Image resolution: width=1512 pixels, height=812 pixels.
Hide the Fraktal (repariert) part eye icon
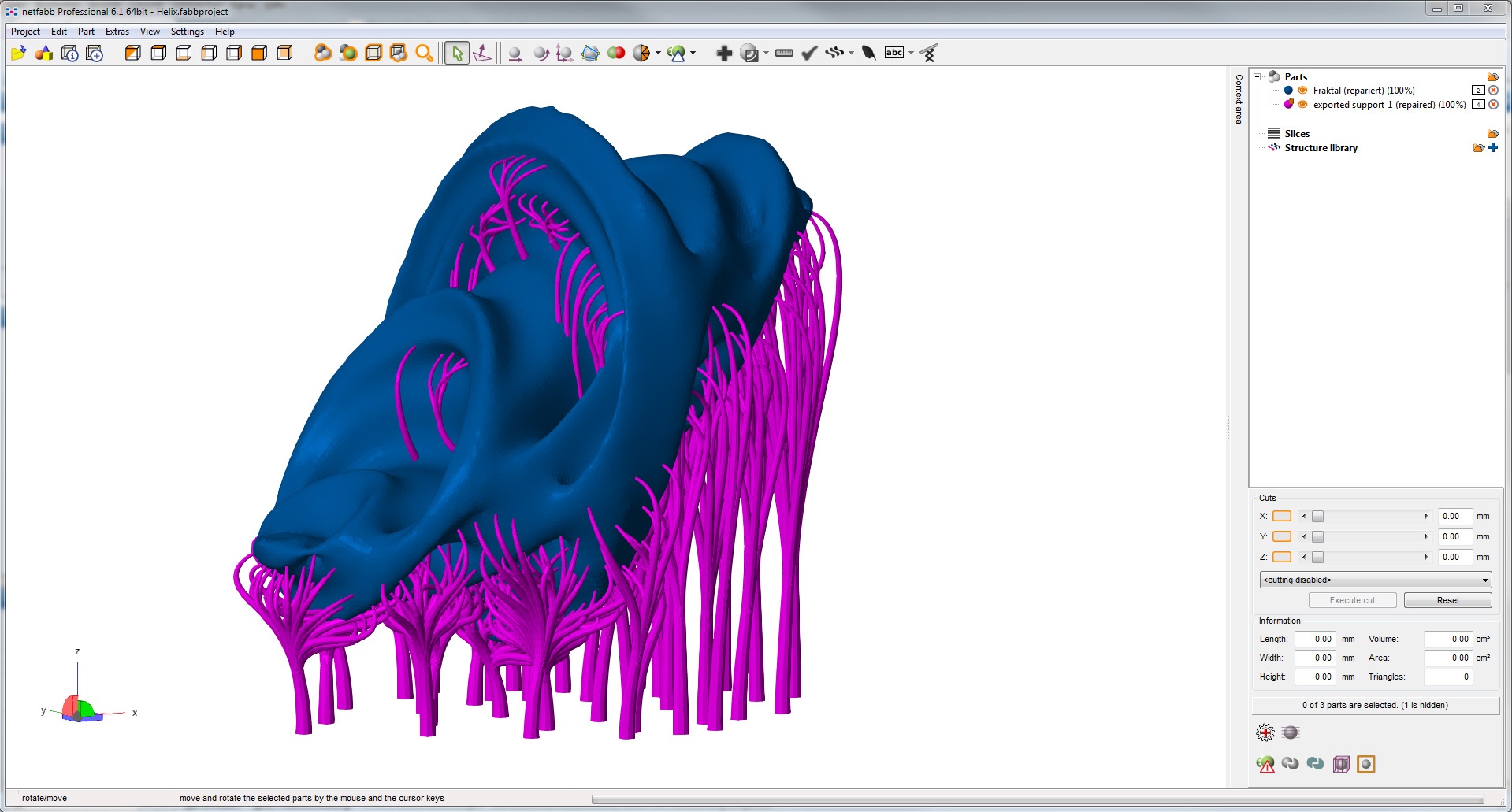pos(1302,91)
